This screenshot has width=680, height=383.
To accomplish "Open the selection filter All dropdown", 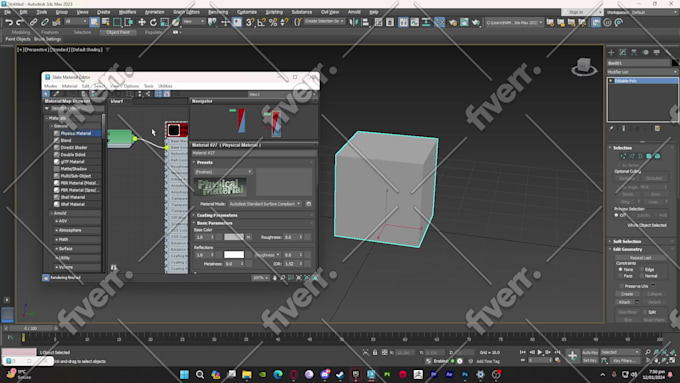I will [76, 21].
